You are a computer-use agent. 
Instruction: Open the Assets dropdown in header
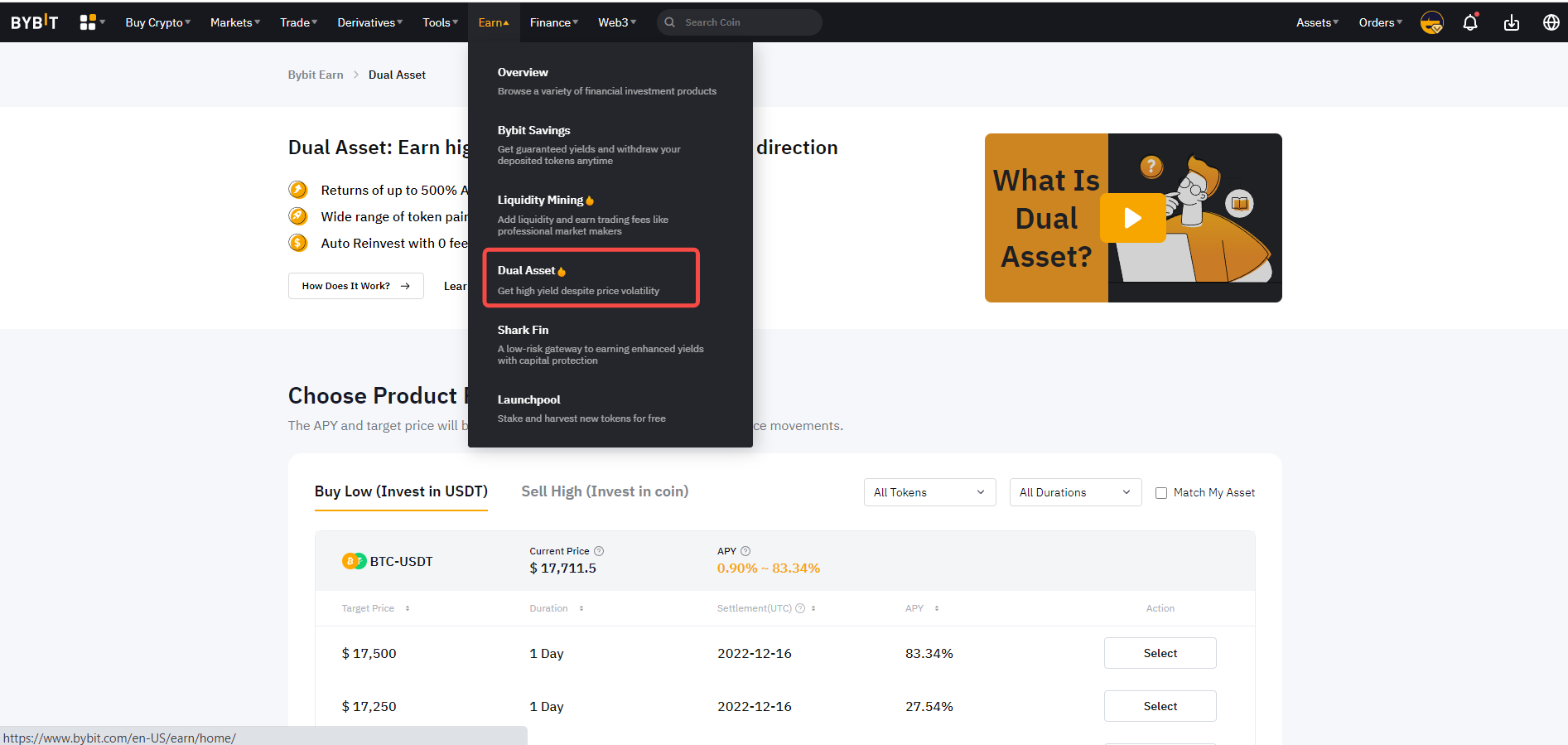1317,22
